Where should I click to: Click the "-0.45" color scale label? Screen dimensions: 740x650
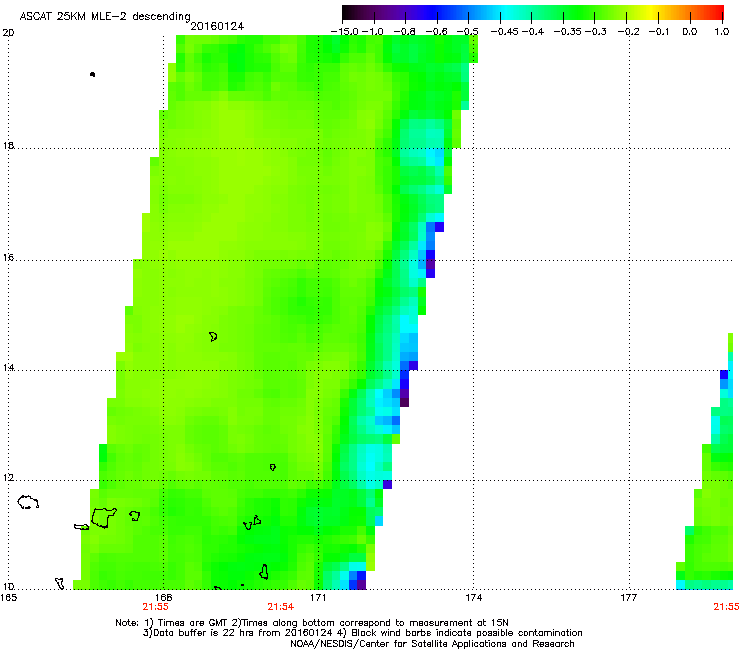(x=505, y=32)
